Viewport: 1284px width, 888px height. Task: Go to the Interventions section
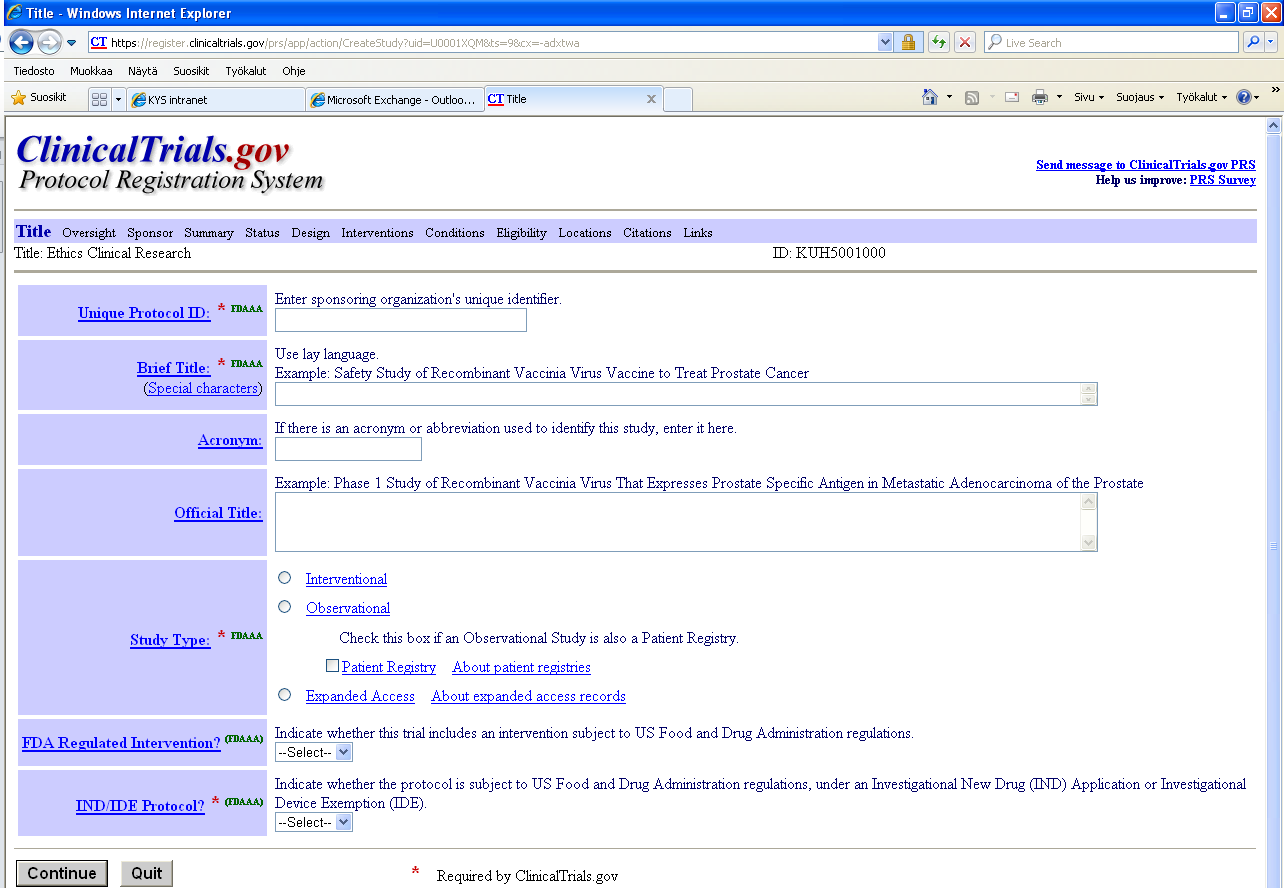point(377,233)
